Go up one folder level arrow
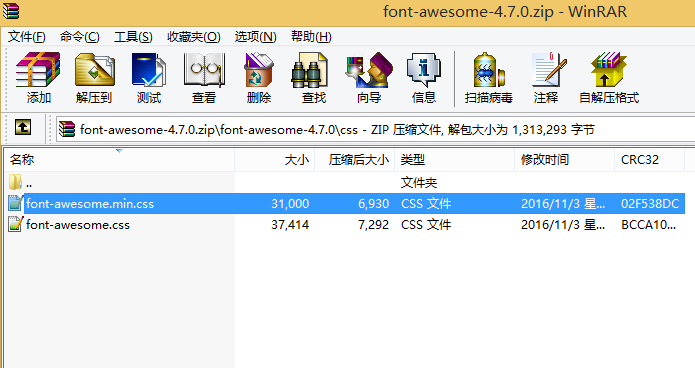Screen dimensions: 695x368 click(23, 127)
